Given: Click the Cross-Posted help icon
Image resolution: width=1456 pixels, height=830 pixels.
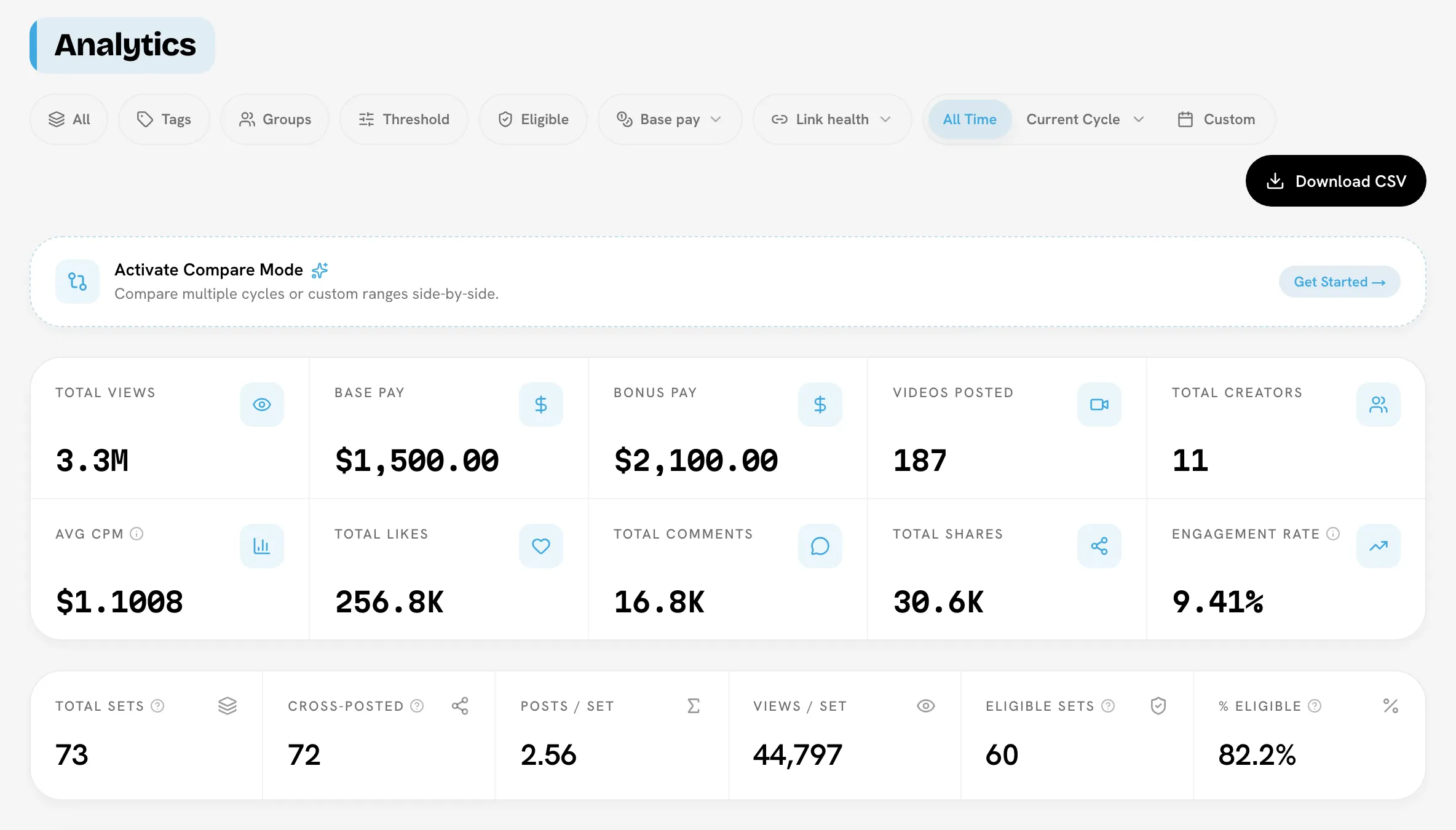Looking at the screenshot, I should pyautogui.click(x=417, y=706).
